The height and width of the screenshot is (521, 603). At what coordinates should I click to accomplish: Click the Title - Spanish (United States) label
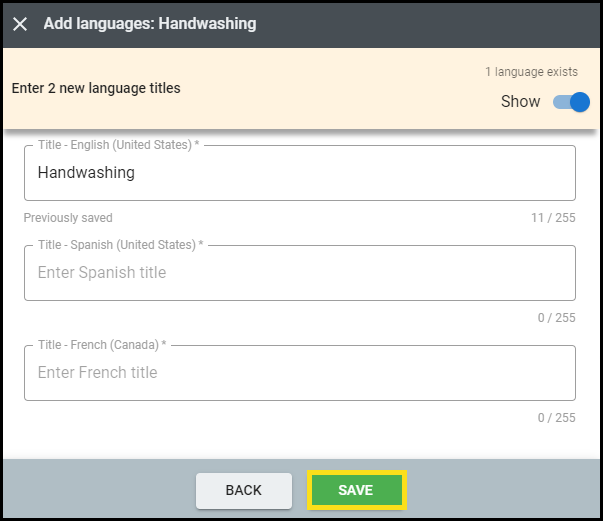click(120, 245)
